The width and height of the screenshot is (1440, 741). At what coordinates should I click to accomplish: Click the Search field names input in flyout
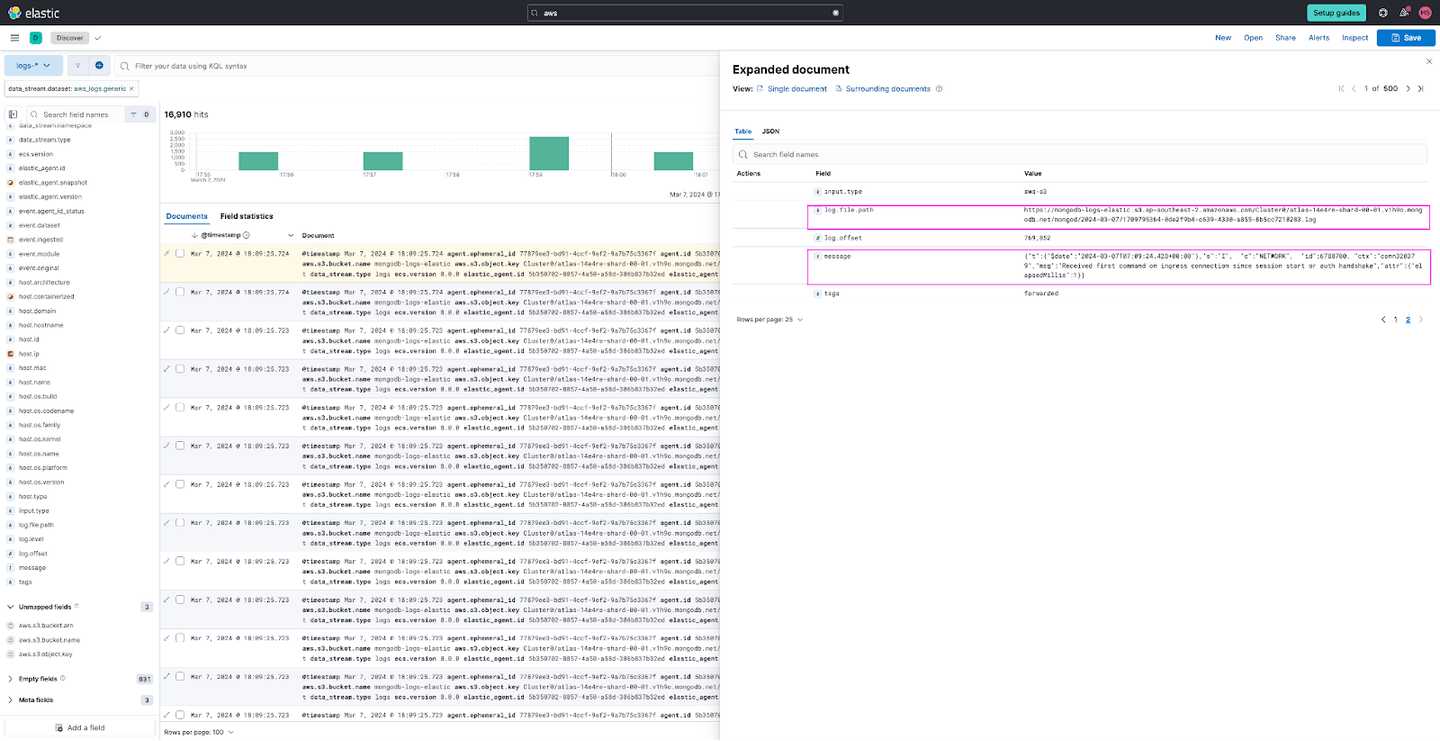(x=1080, y=155)
